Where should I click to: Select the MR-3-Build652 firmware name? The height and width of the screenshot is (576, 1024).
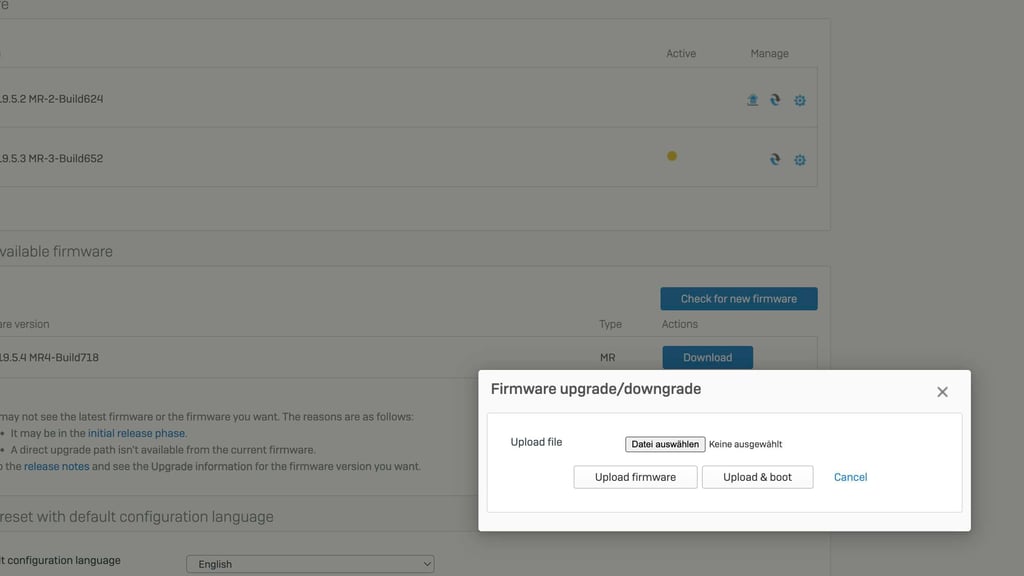(52, 158)
